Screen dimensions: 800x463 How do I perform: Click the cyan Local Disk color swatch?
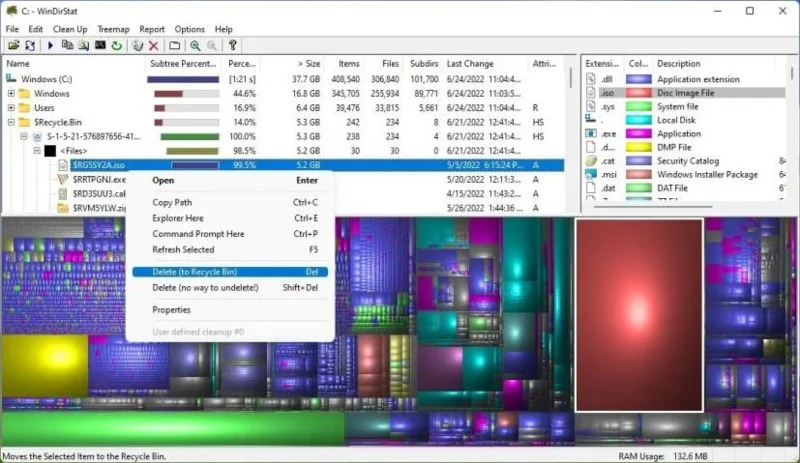639,120
